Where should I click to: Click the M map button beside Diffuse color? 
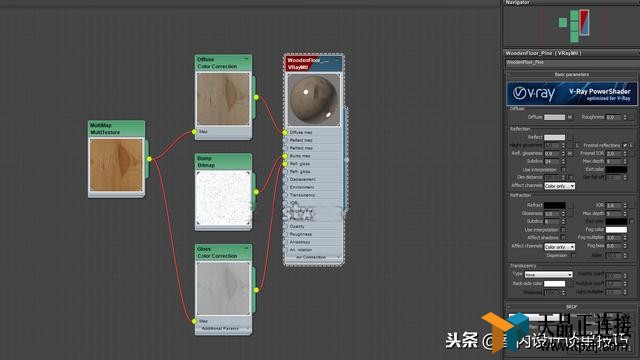(x=570, y=117)
